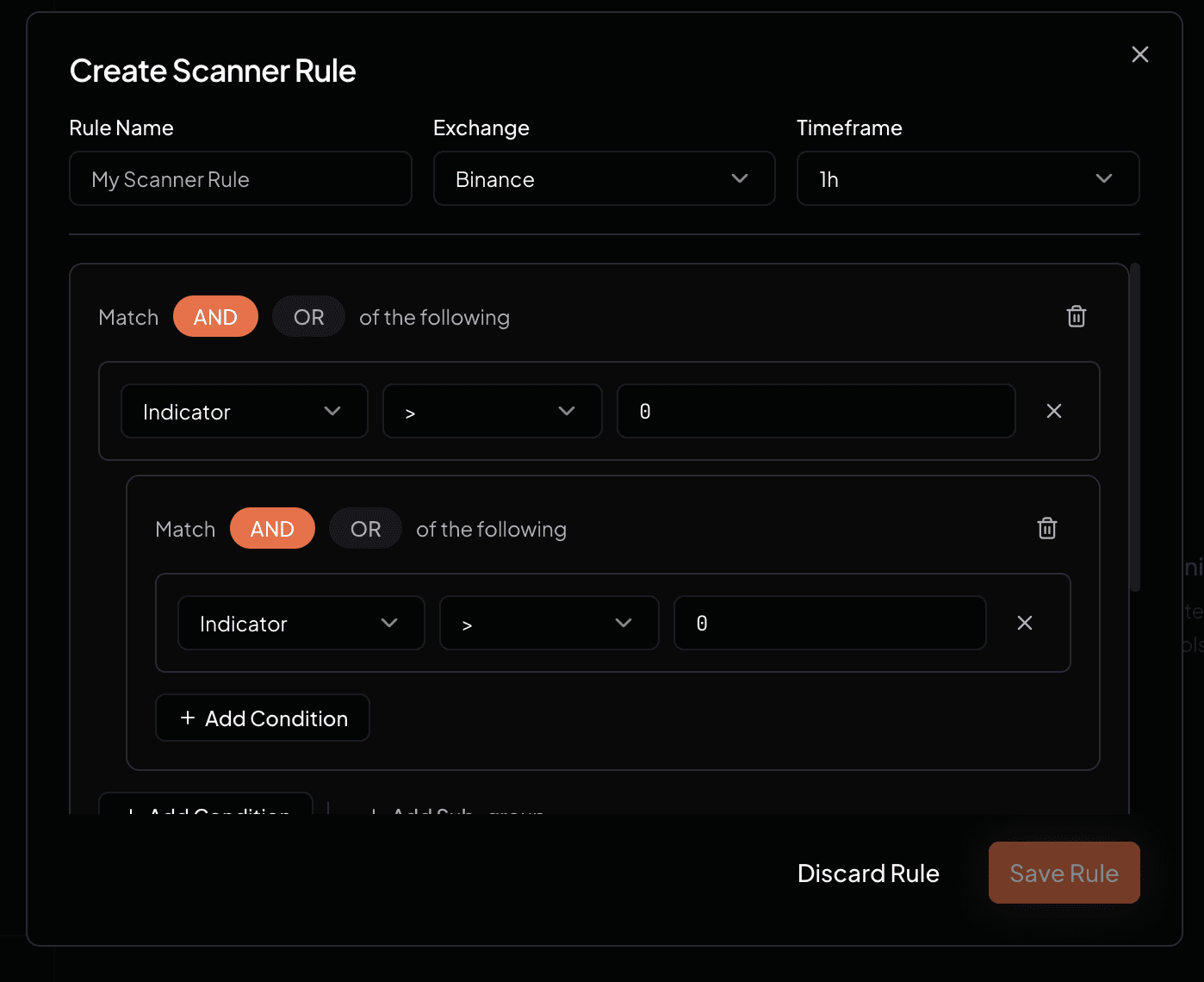The height and width of the screenshot is (982, 1204).
Task: Open the first Indicator dropdown
Action: tap(244, 411)
